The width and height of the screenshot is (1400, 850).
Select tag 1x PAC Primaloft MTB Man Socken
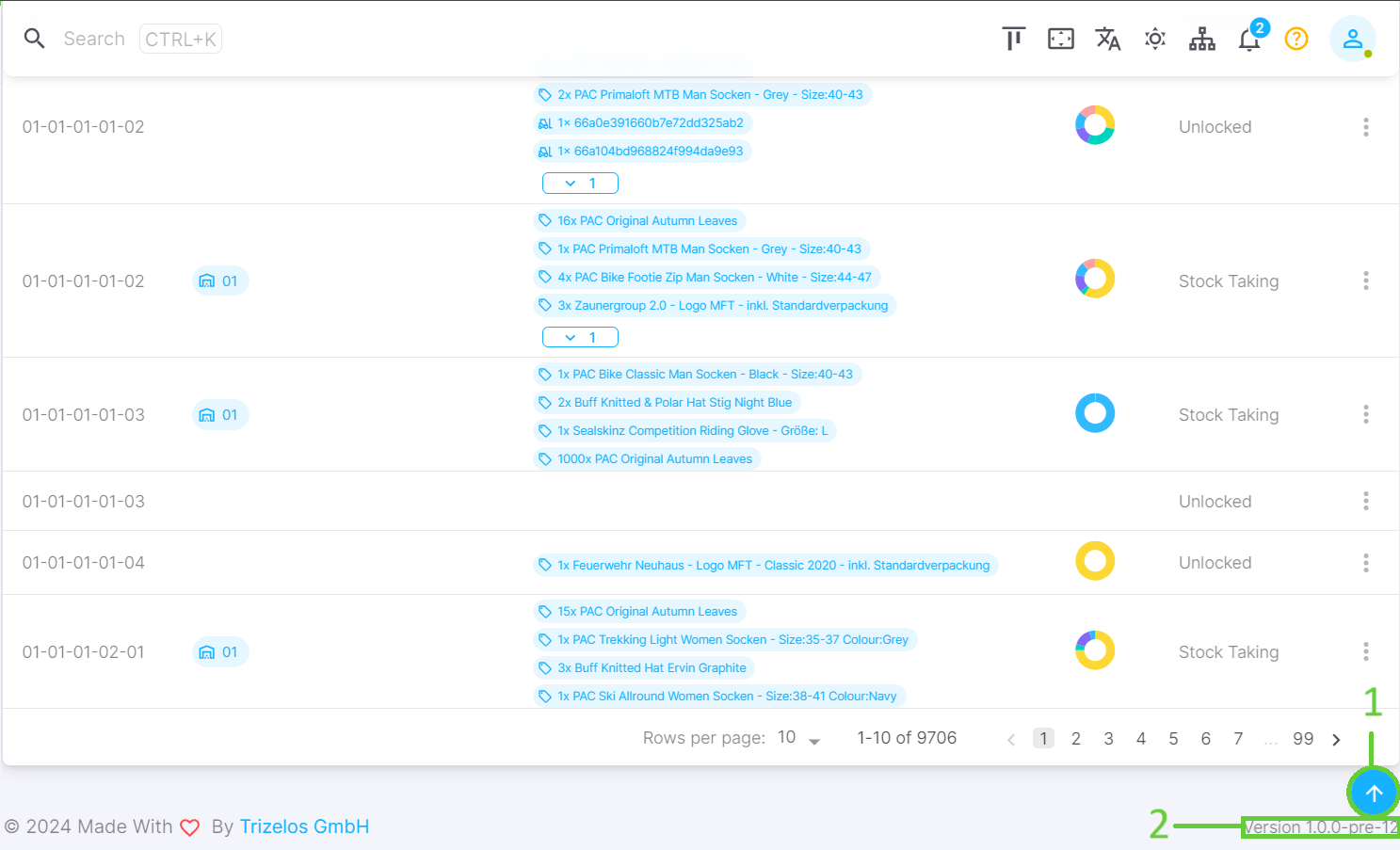point(701,249)
